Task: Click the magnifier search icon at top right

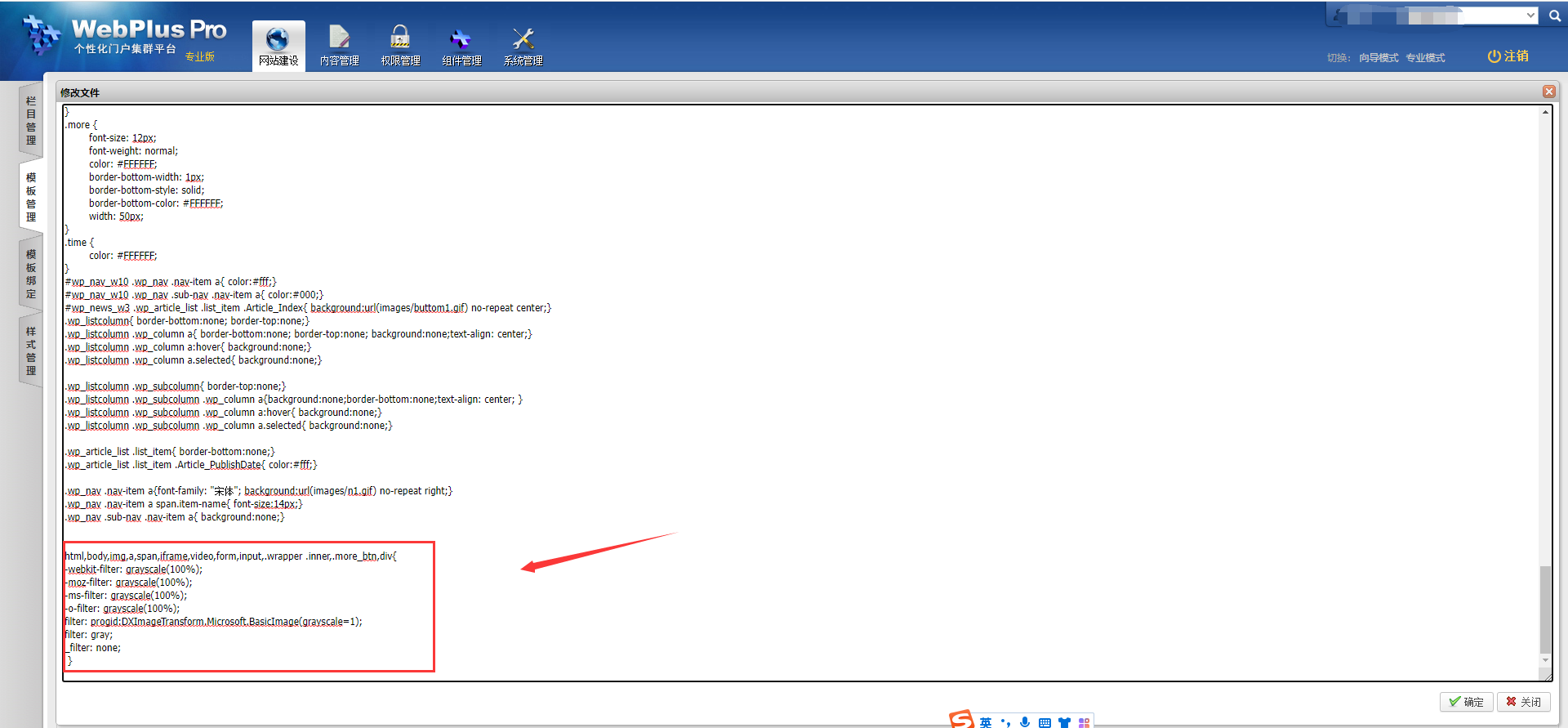Action: [x=1555, y=16]
